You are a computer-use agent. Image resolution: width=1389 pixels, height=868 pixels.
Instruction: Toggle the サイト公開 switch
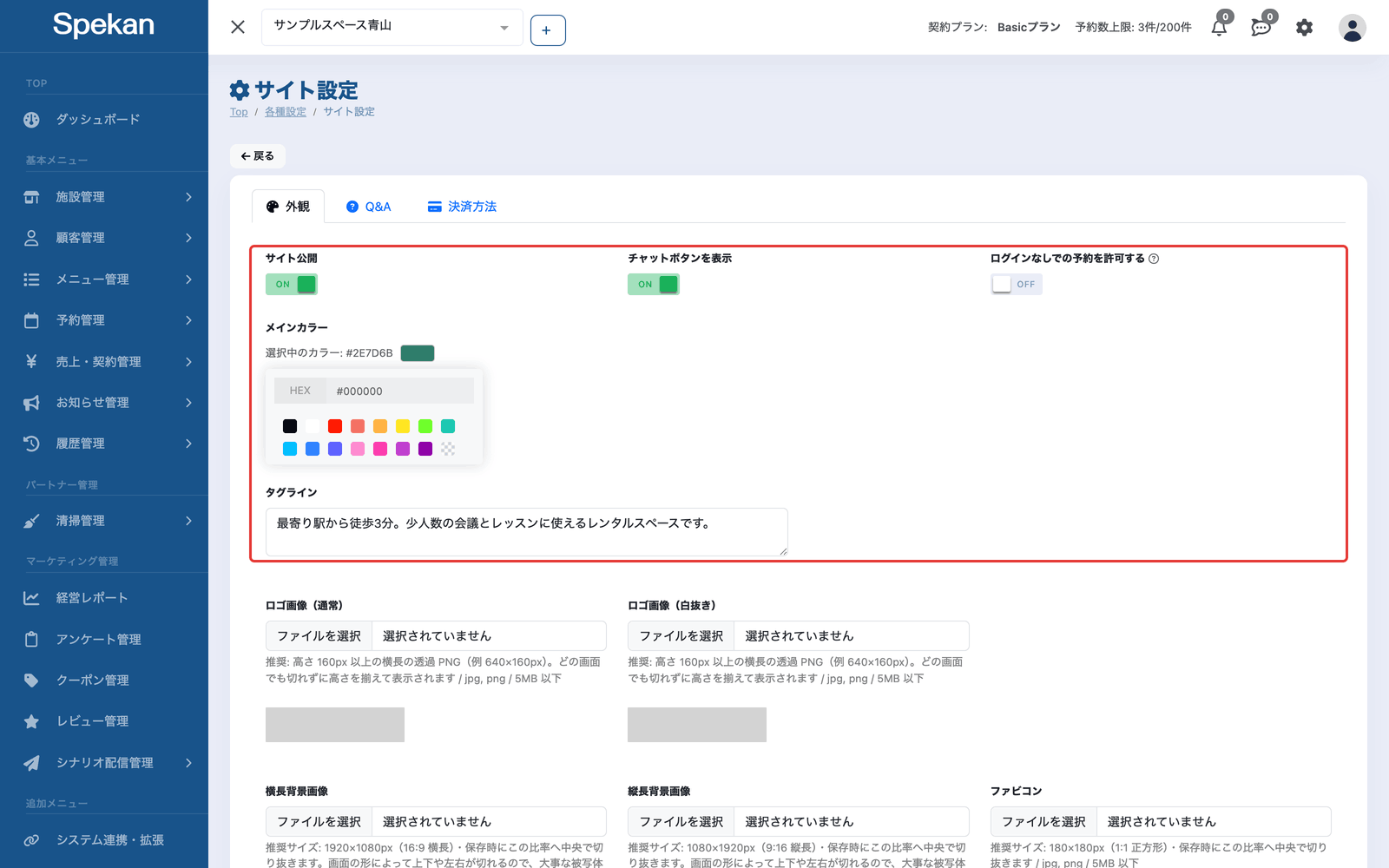(x=292, y=284)
